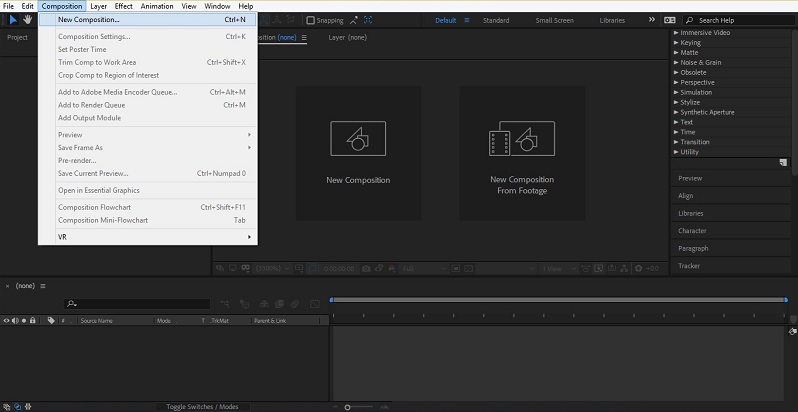Toggle the lock column in timeline
Viewport: 798px width, 412px height.
33,321
